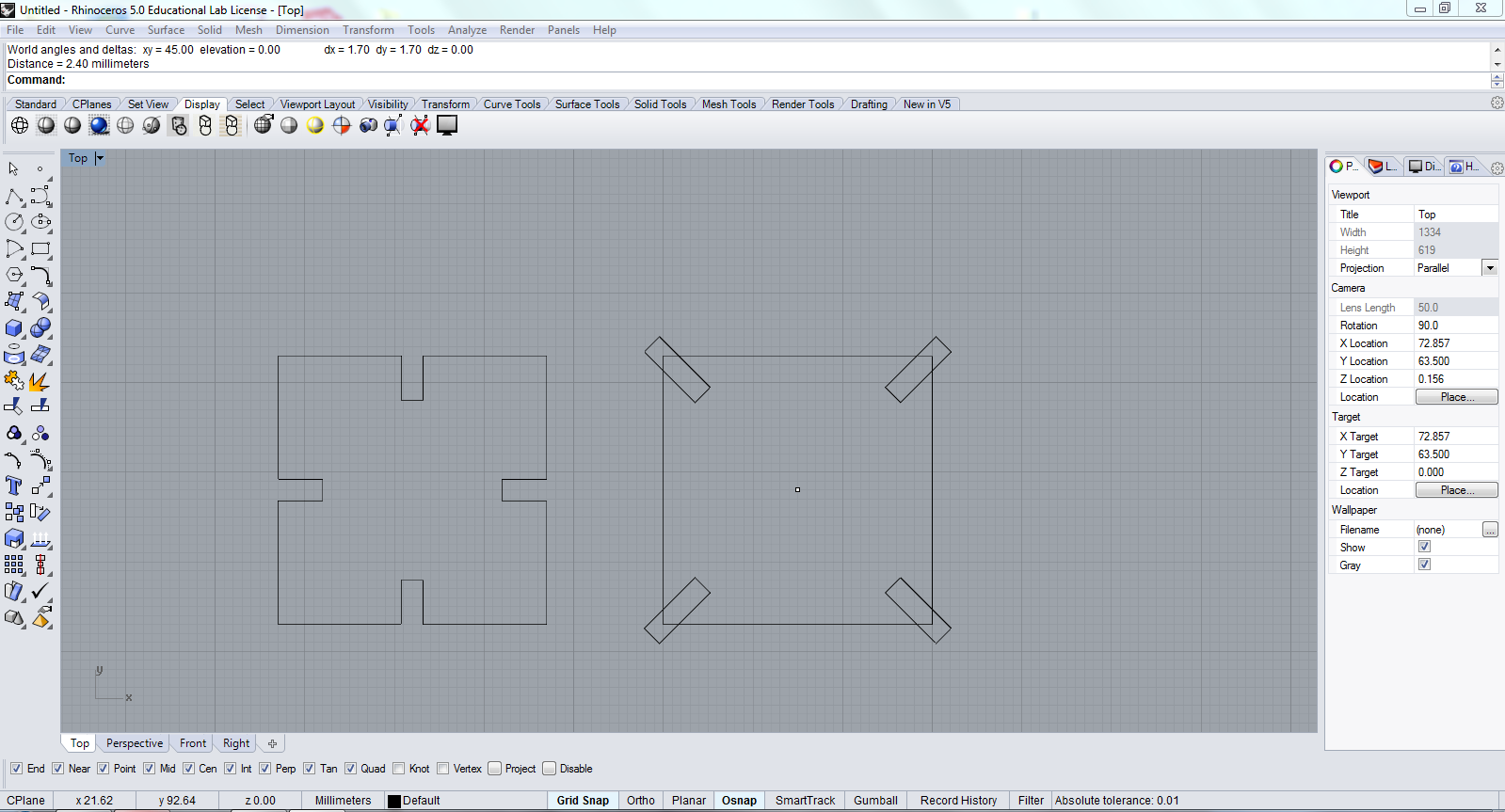
Task: Click the red X clipping plane icon
Action: pos(420,125)
